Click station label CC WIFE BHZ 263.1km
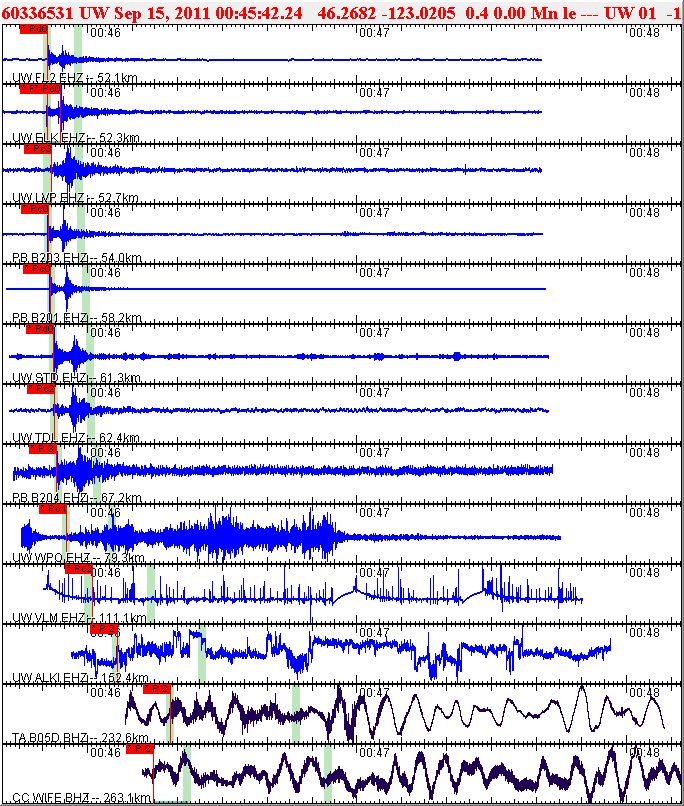Image resolution: width=684 pixels, height=806 pixels. point(81,798)
